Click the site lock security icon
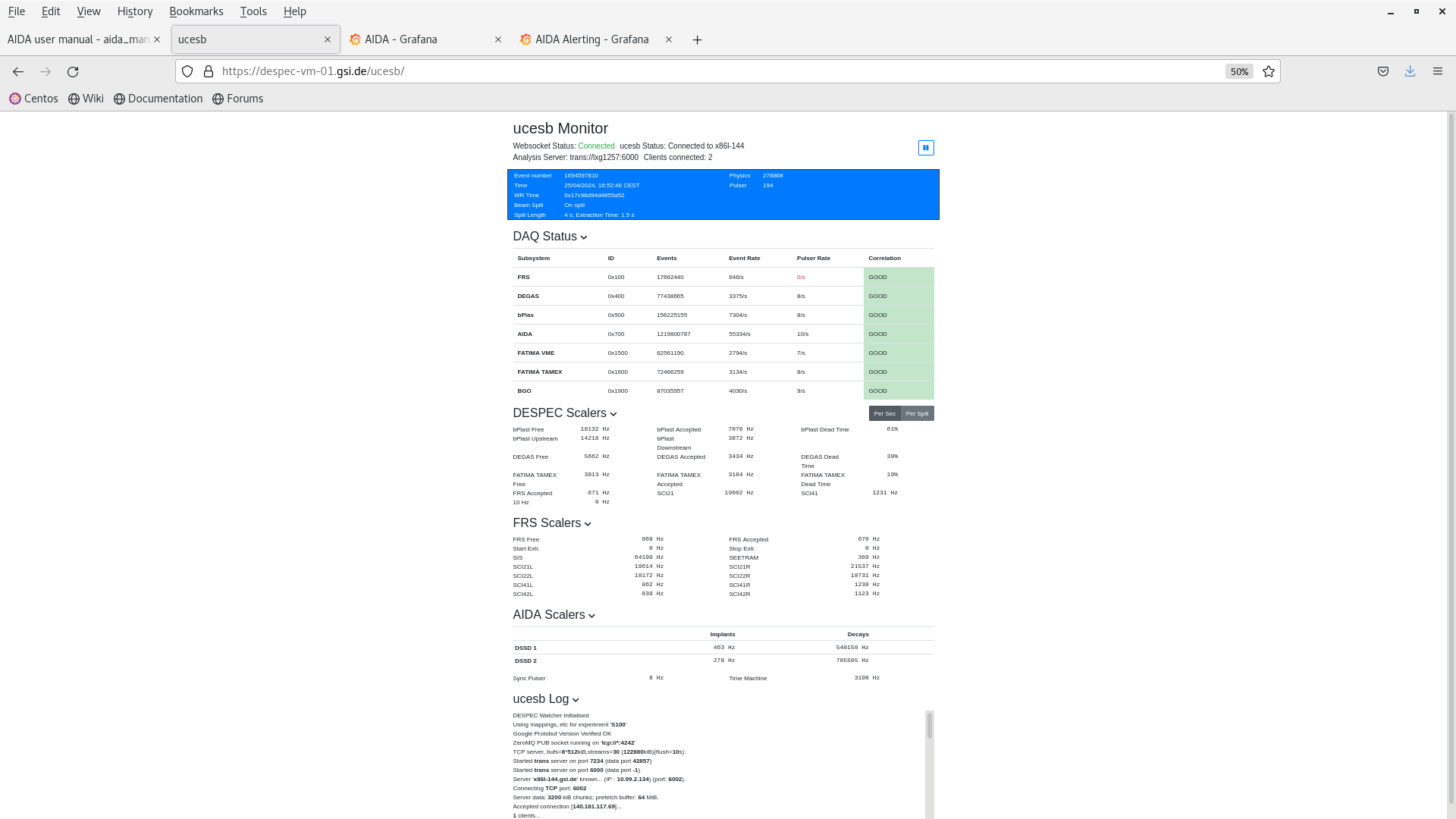This screenshot has width=1456, height=819. click(209, 71)
